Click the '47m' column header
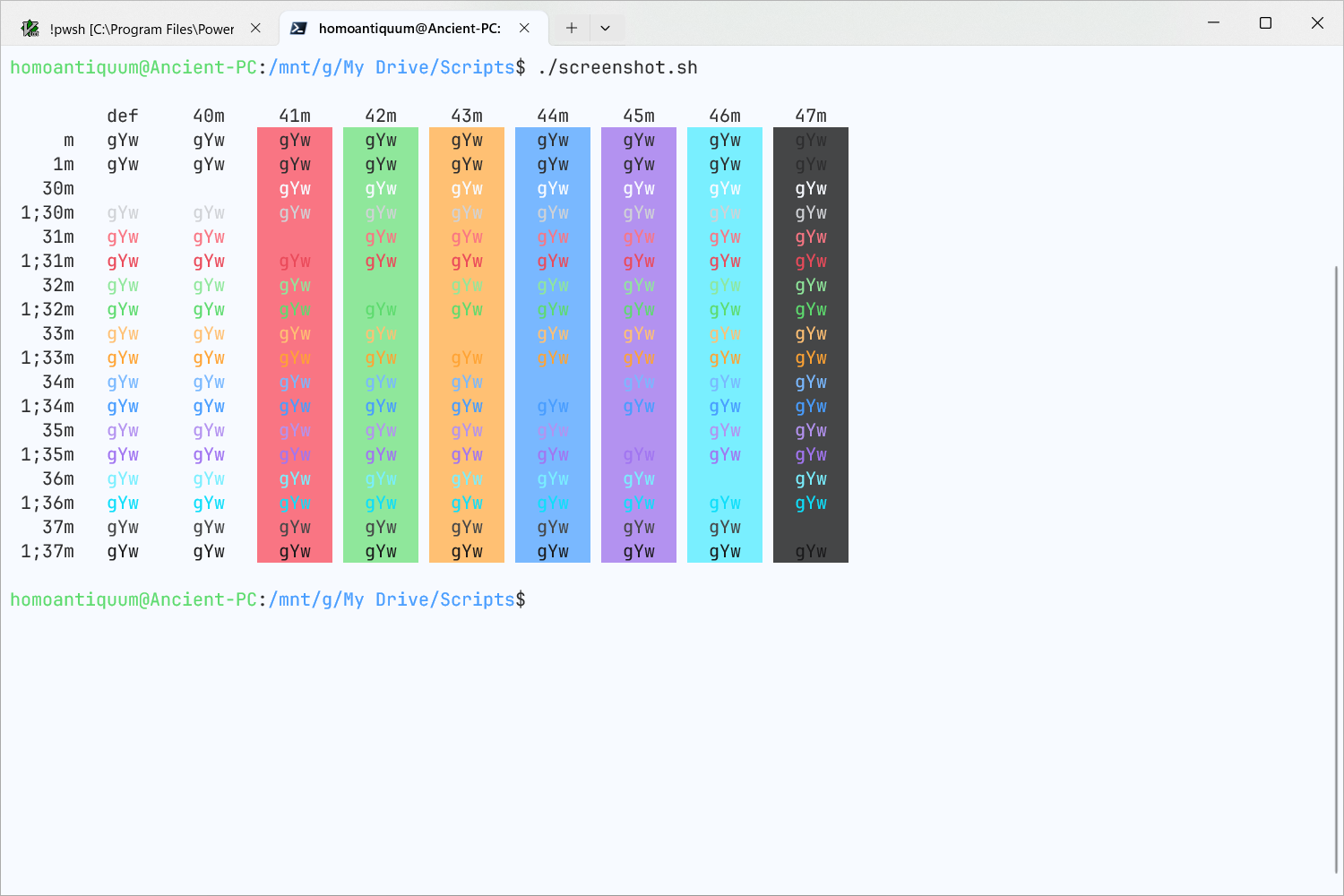1344x896 pixels. pos(811,116)
